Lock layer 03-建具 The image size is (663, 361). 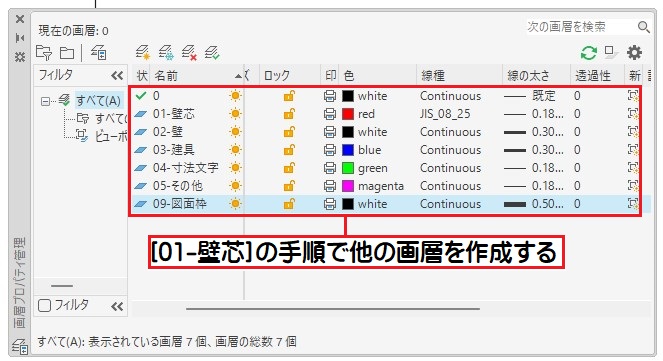[289, 150]
